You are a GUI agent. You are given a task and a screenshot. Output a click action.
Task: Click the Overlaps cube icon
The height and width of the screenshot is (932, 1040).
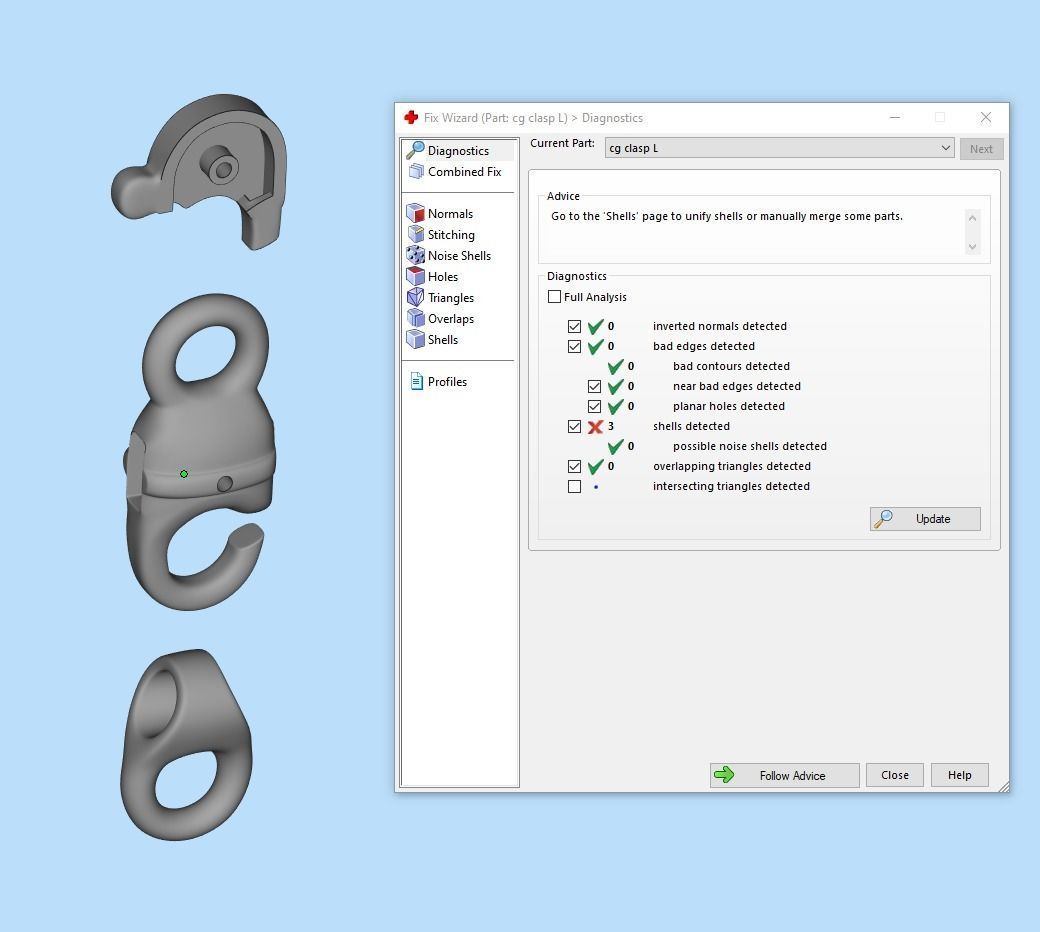pyautogui.click(x=416, y=318)
